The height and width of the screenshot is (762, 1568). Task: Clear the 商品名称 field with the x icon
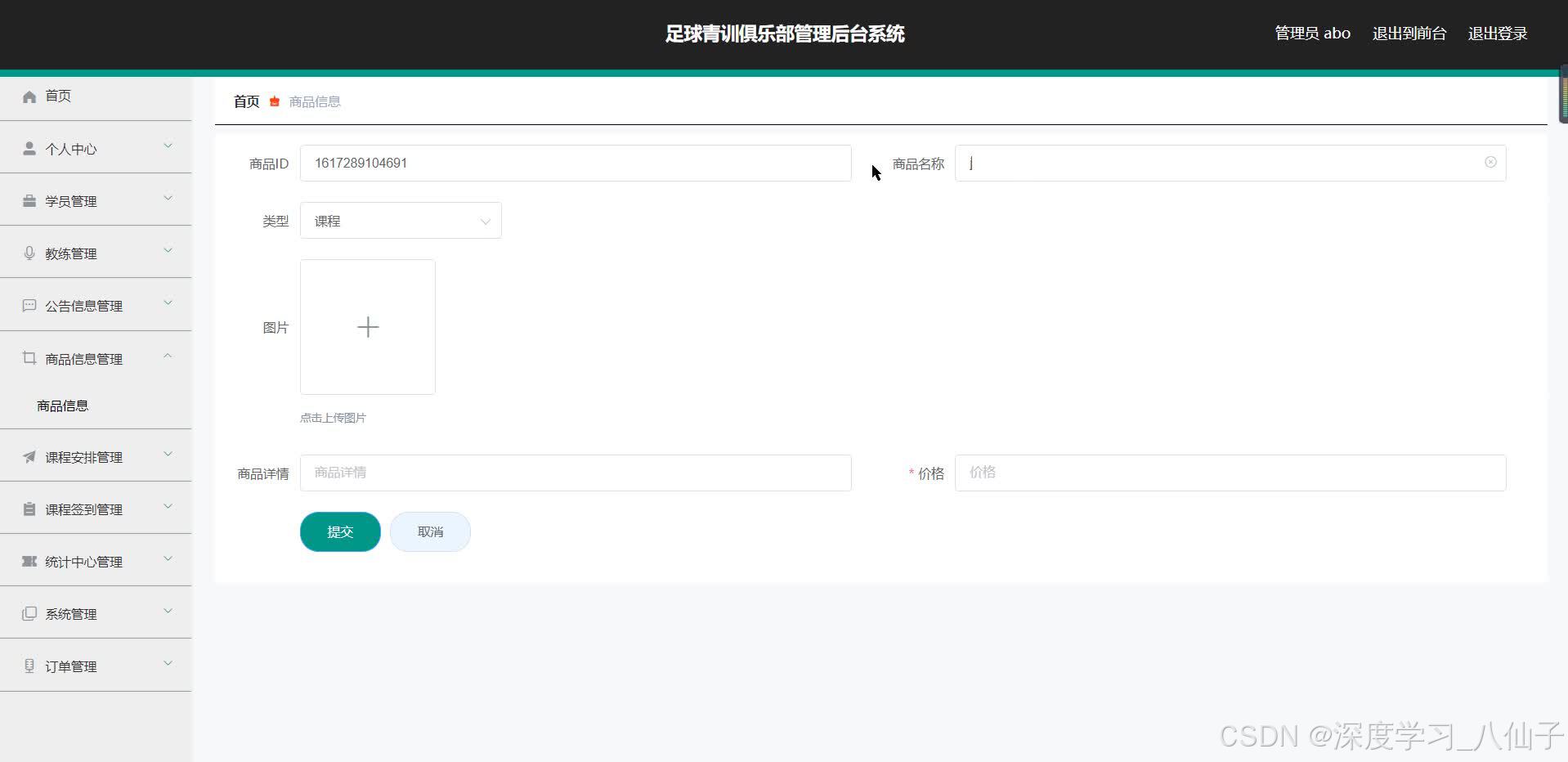[x=1490, y=162]
